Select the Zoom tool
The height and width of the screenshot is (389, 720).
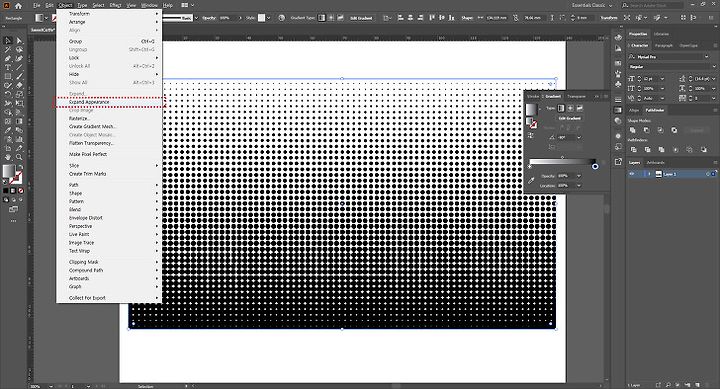click(x=19, y=157)
